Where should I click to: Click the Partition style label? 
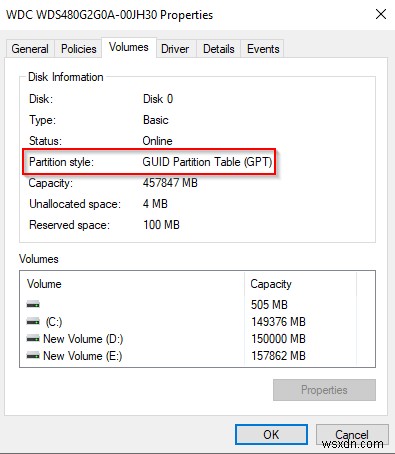[61, 162]
